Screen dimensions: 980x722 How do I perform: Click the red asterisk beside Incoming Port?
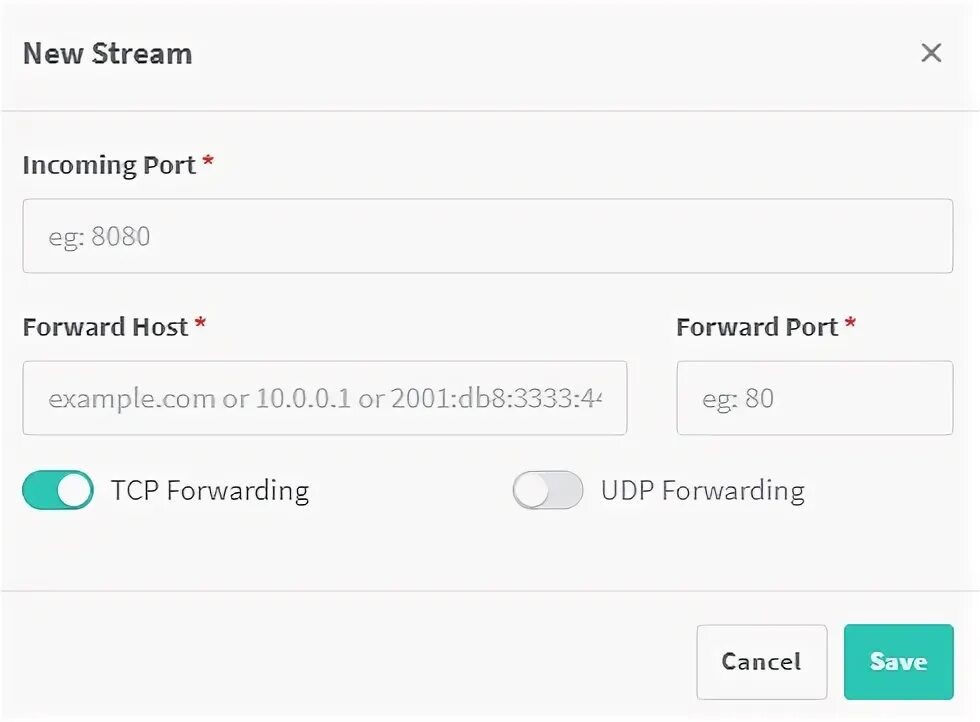pos(208,163)
